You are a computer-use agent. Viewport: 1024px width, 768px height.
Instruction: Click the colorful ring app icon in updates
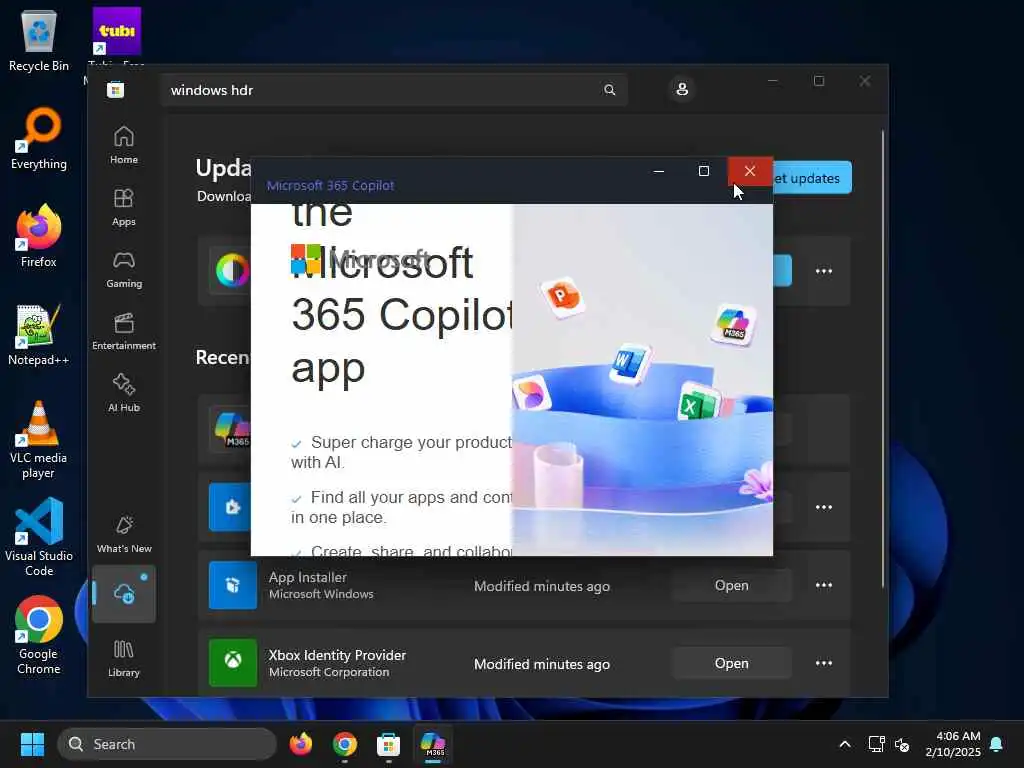coord(232,270)
